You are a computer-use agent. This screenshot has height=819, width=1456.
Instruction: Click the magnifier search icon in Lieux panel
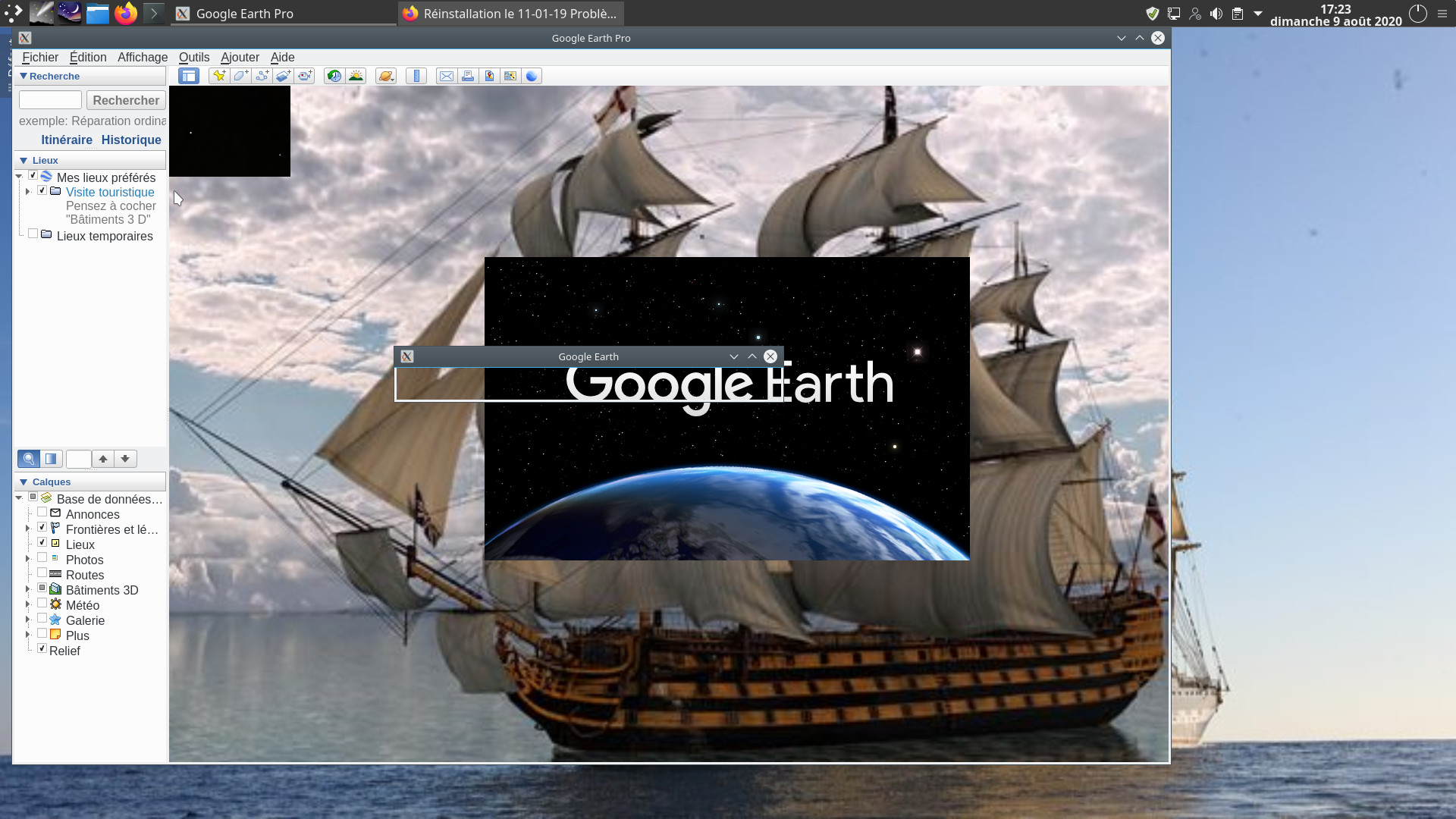coord(29,459)
